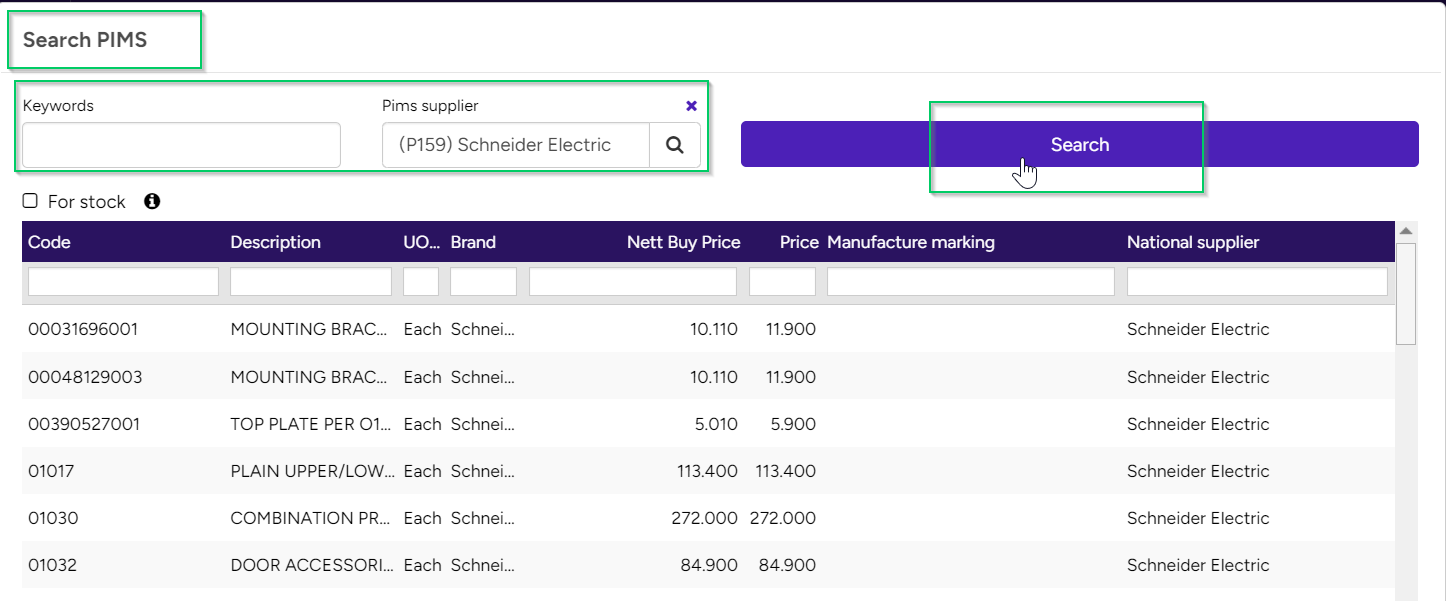Click the Nett Buy Price filter box
This screenshot has width=1446, height=601.
pos(633,282)
